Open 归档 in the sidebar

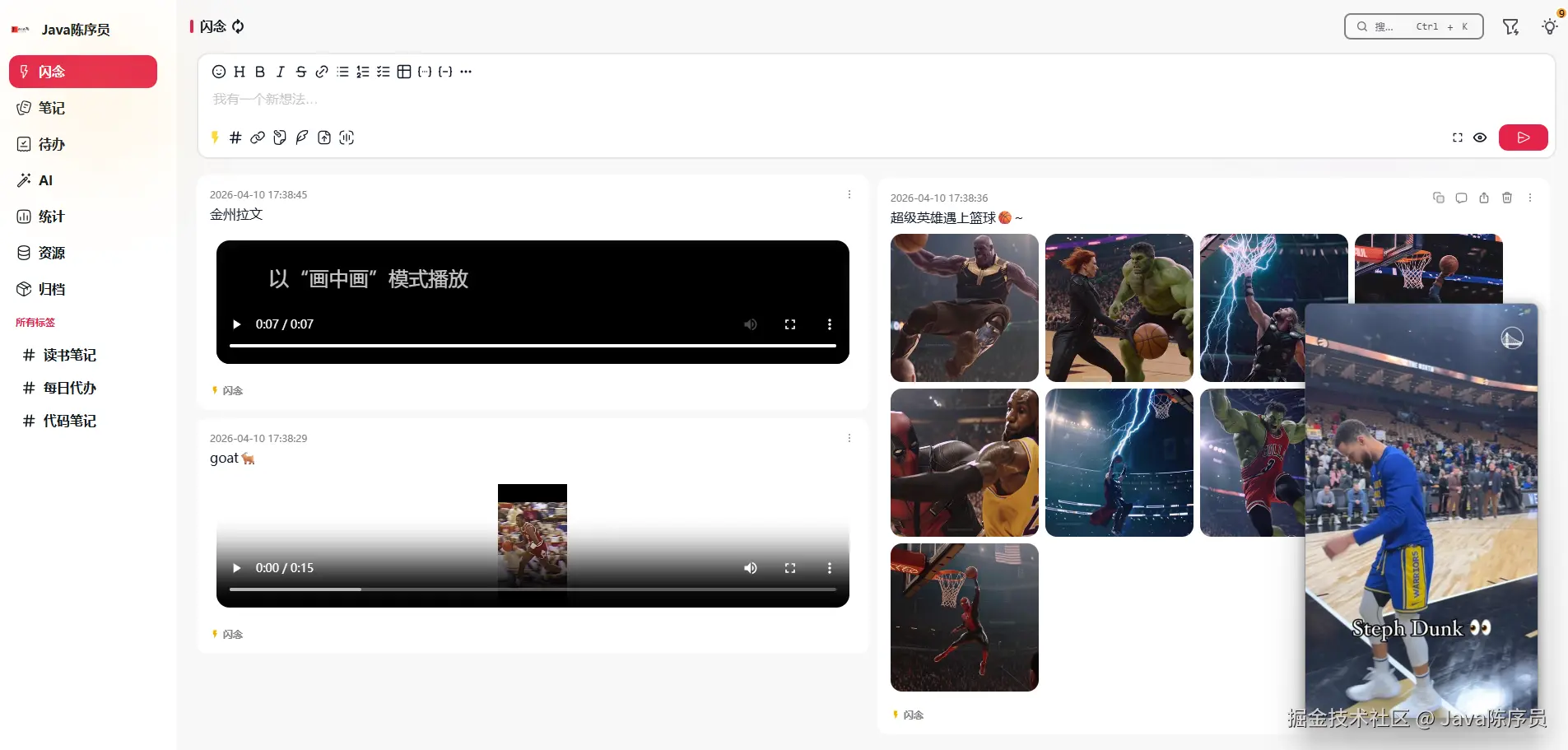(83, 289)
